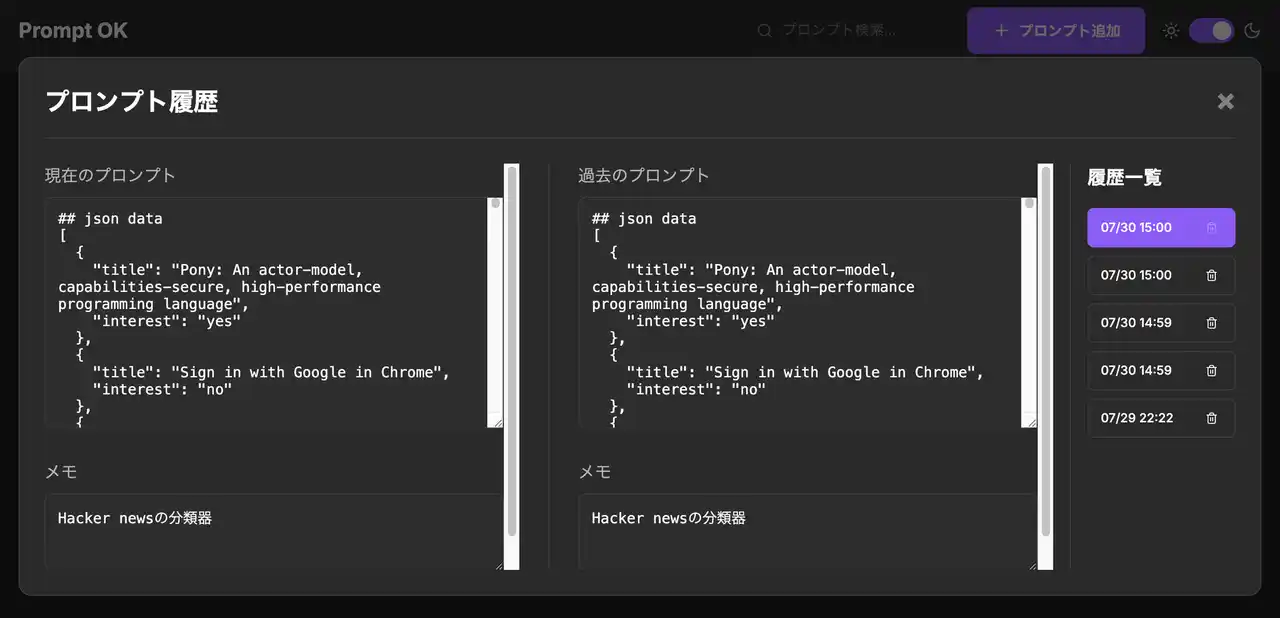The height and width of the screenshot is (618, 1280).
Task: Delete the lower 07/30 14:59 history entry
Action: click(1211, 371)
